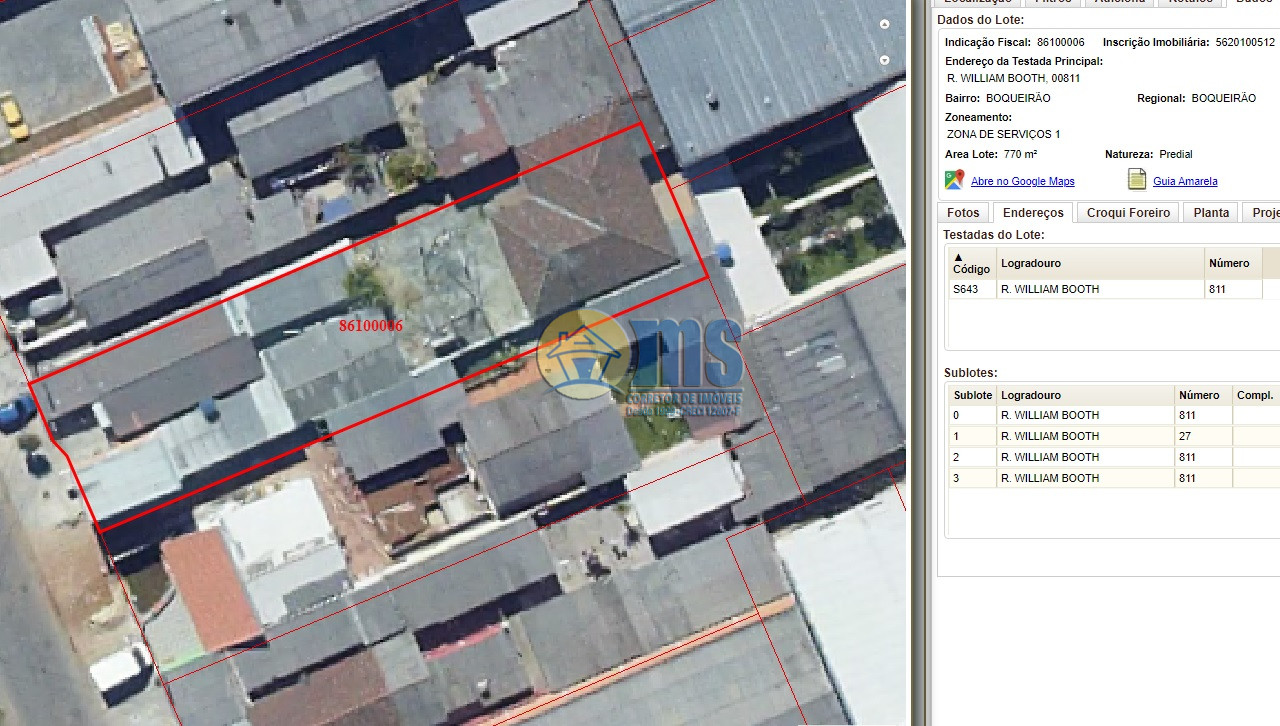Click the Area Lote 770 m² value
This screenshot has width=1280, height=726.
[x=1020, y=154]
